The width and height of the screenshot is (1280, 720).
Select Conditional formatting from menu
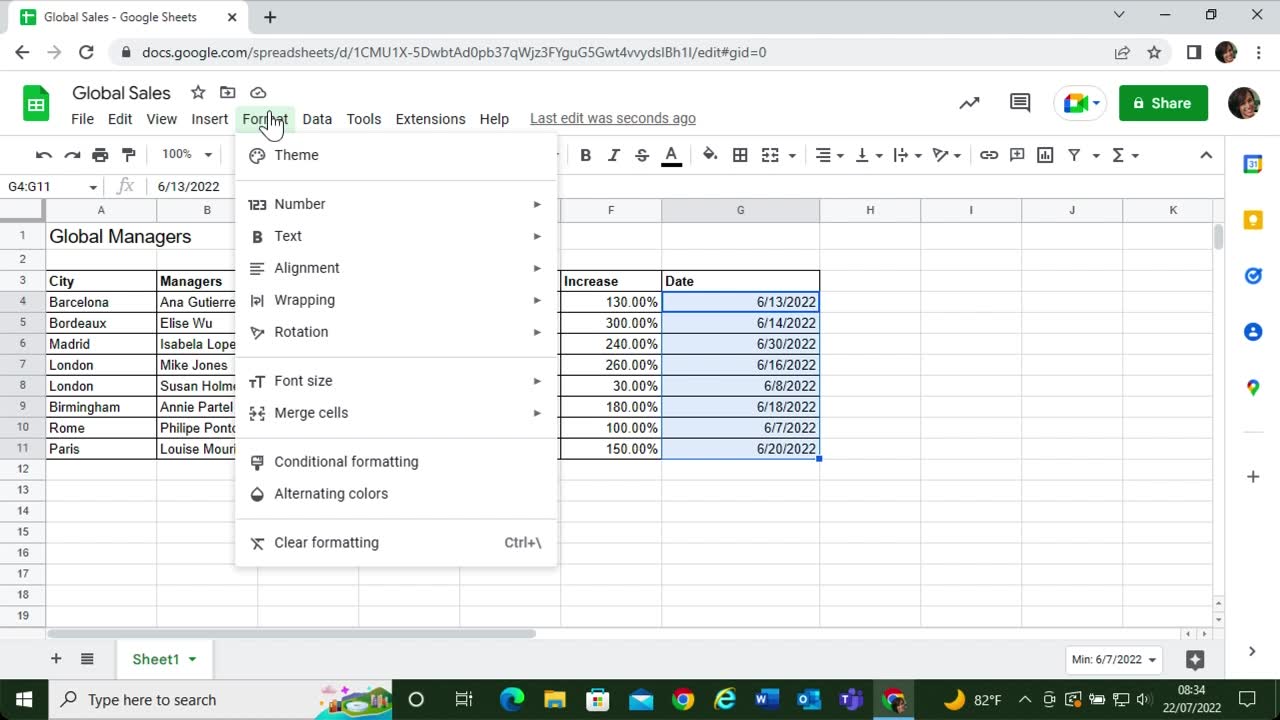click(346, 462)
